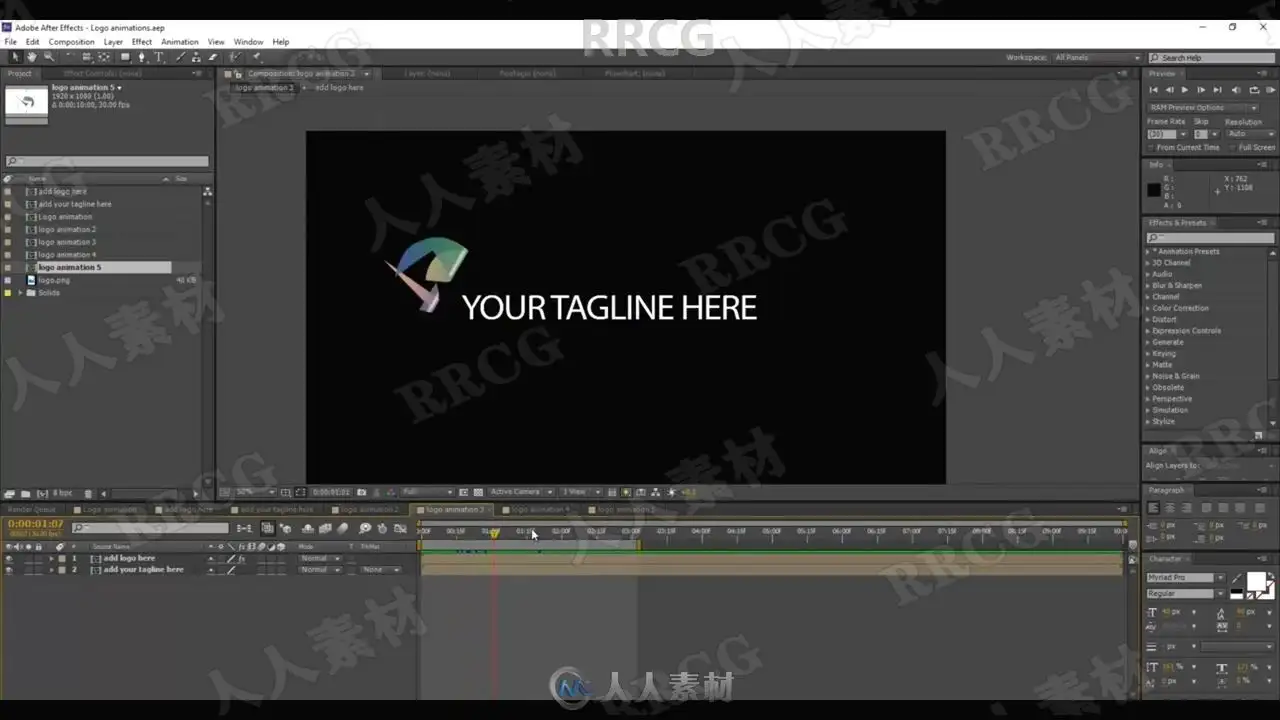Select the Brush tool
This screenshot has height=720, width=1280.
click(180, 57)
